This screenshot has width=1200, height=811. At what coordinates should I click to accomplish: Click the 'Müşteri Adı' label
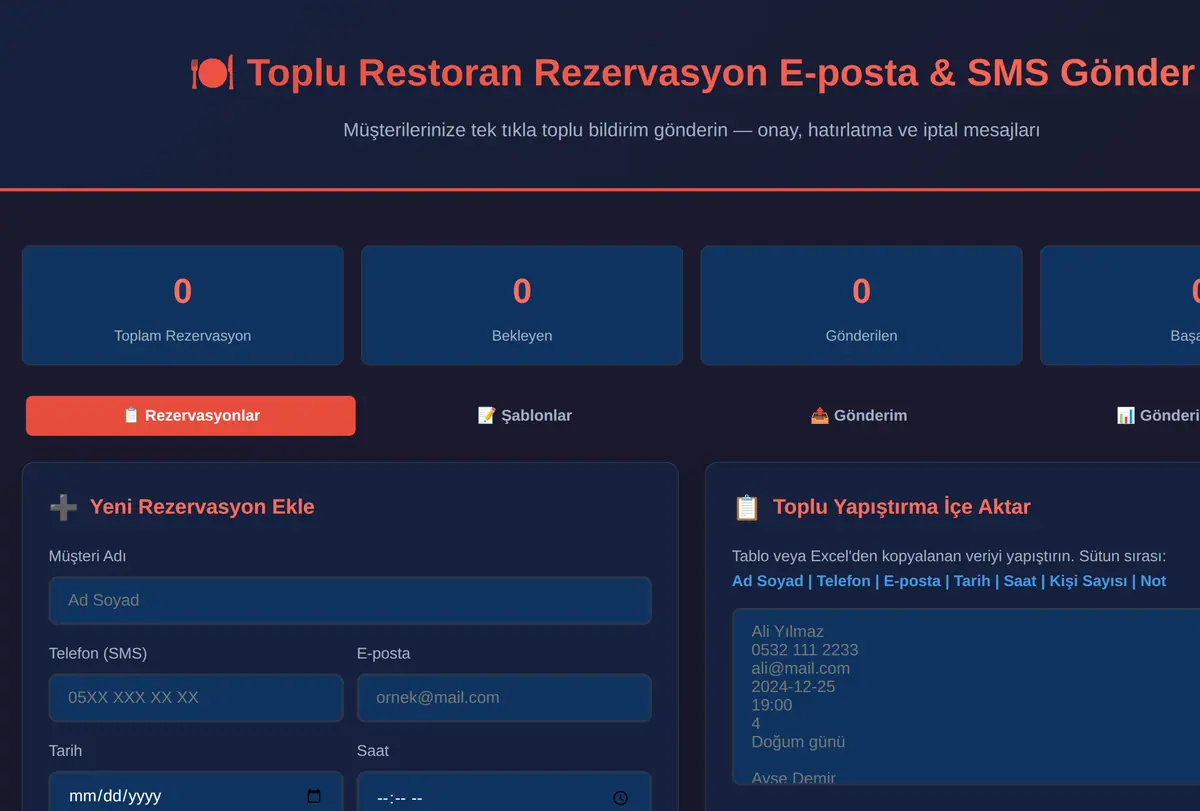(88, 556)
